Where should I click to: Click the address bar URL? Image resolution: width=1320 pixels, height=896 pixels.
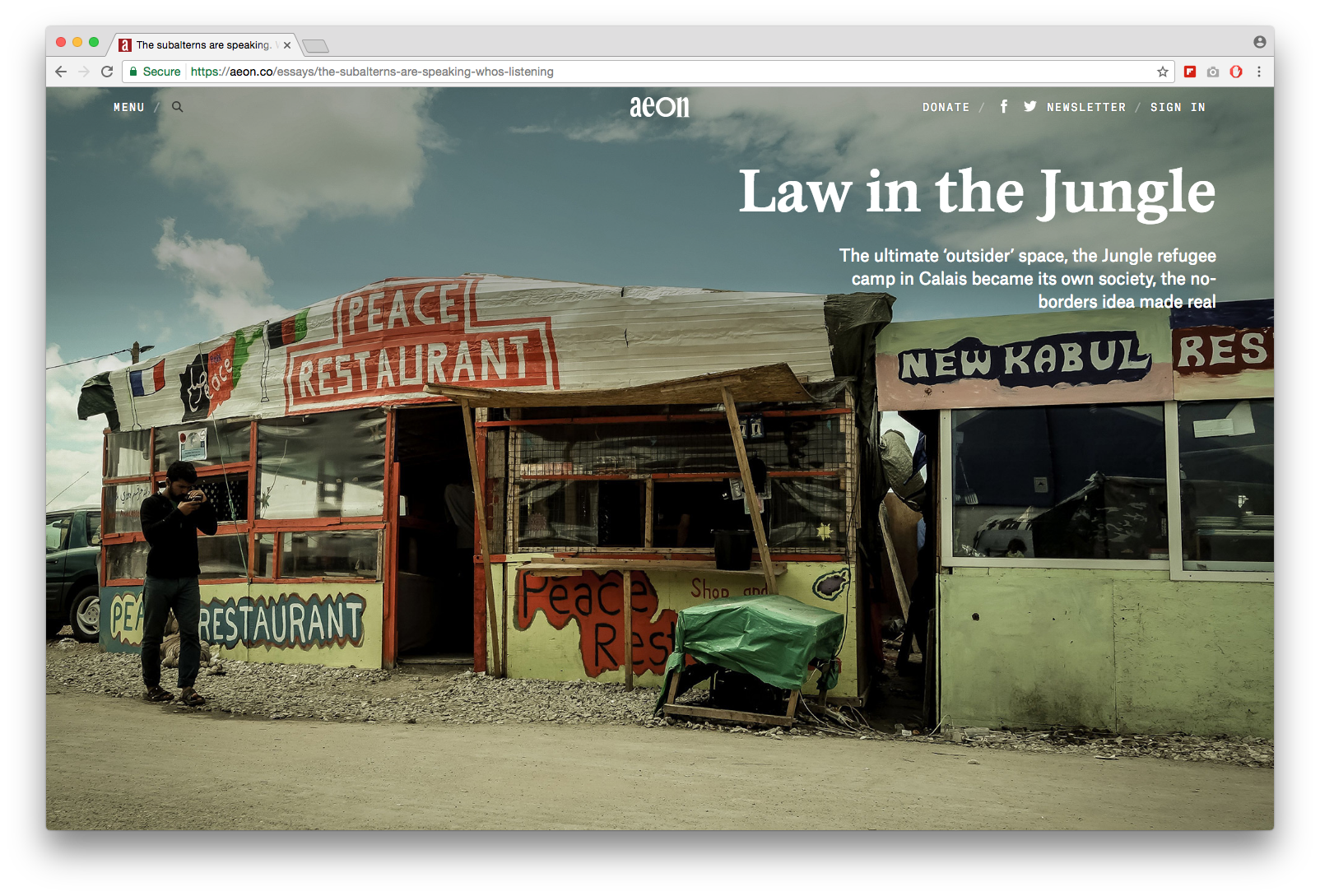[x=372, y=72]
